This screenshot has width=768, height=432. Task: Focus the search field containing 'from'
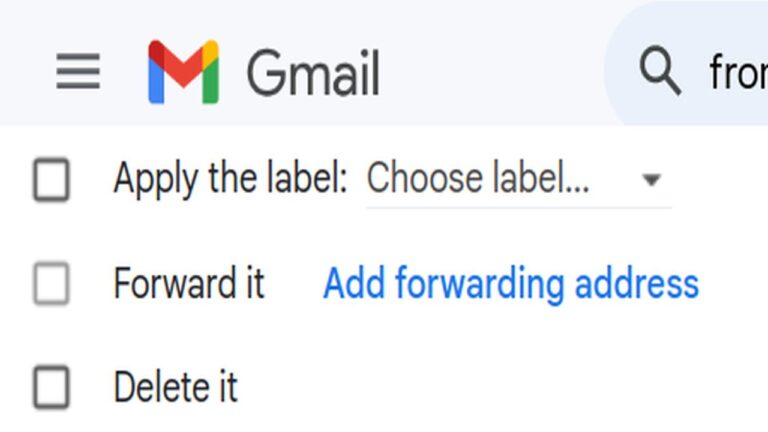pos(739,72)
